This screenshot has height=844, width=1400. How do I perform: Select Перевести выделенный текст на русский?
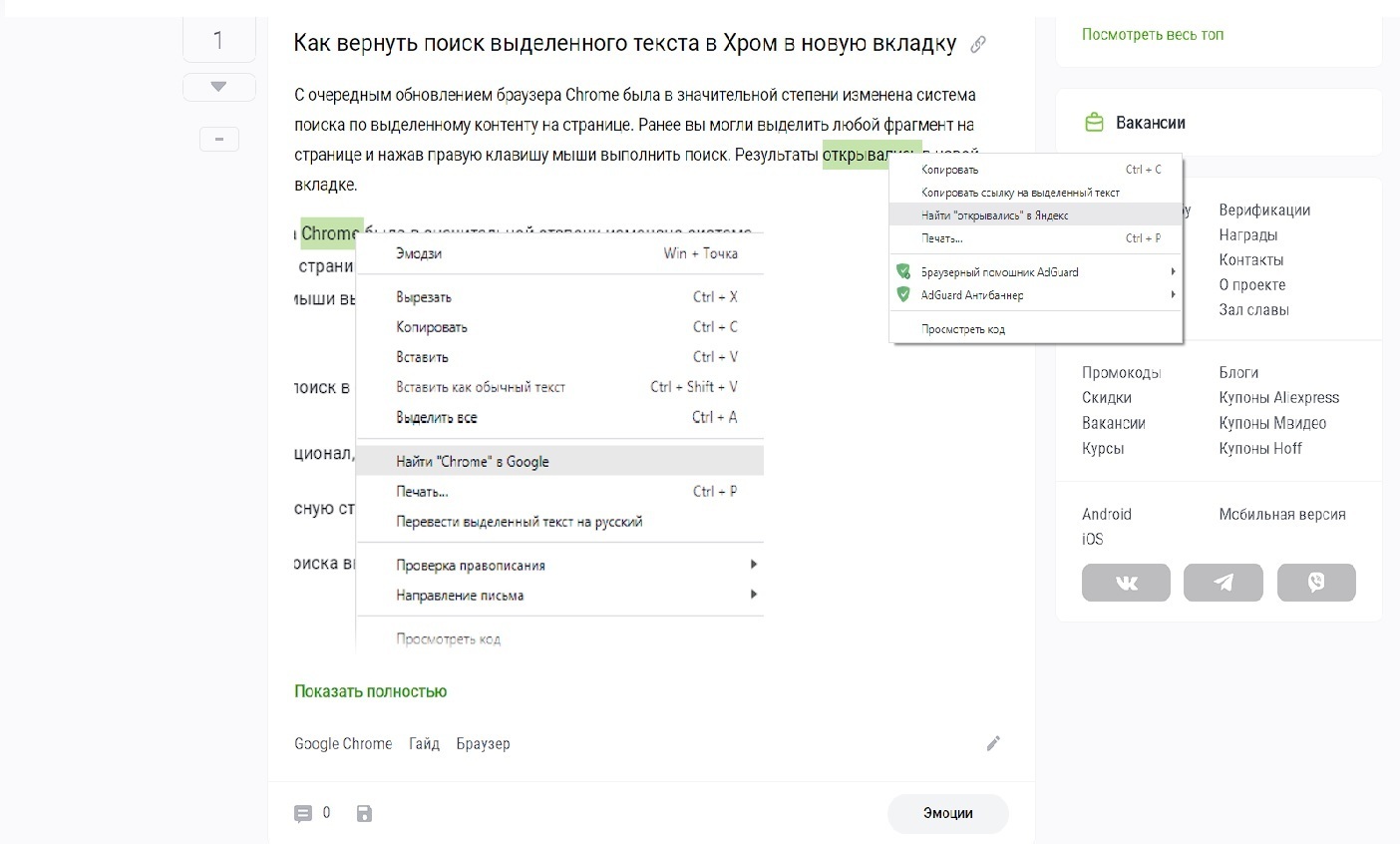[x=560, y=521]
